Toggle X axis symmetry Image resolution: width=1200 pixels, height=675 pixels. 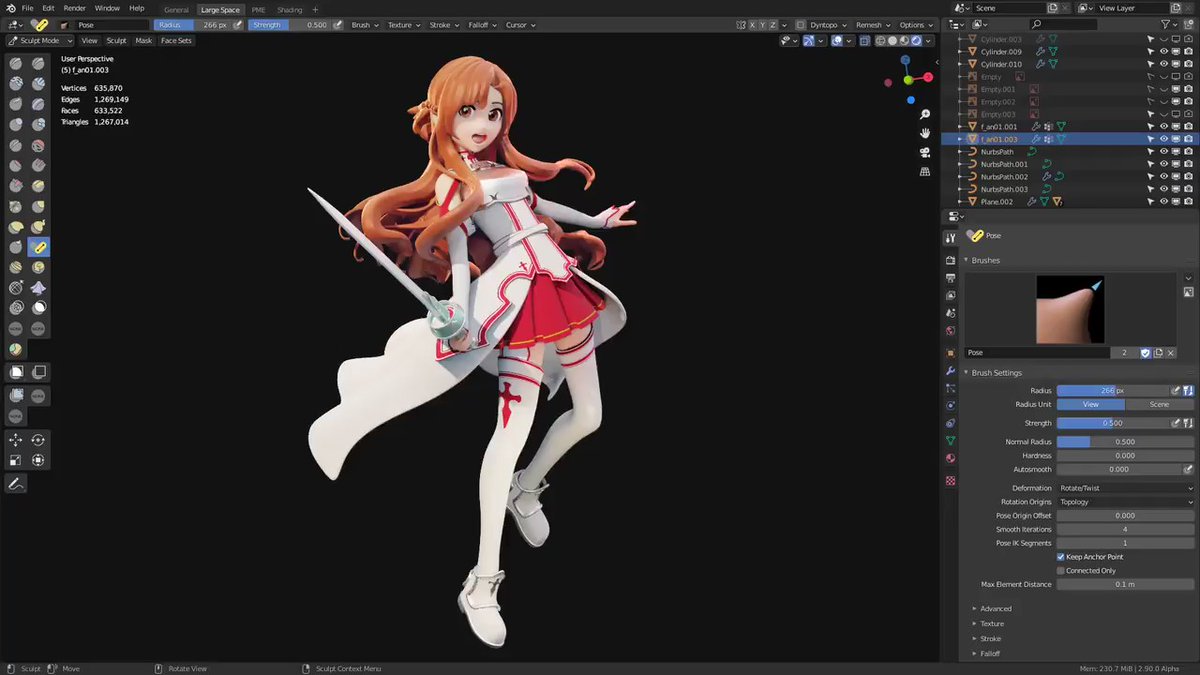click(750, 25)
